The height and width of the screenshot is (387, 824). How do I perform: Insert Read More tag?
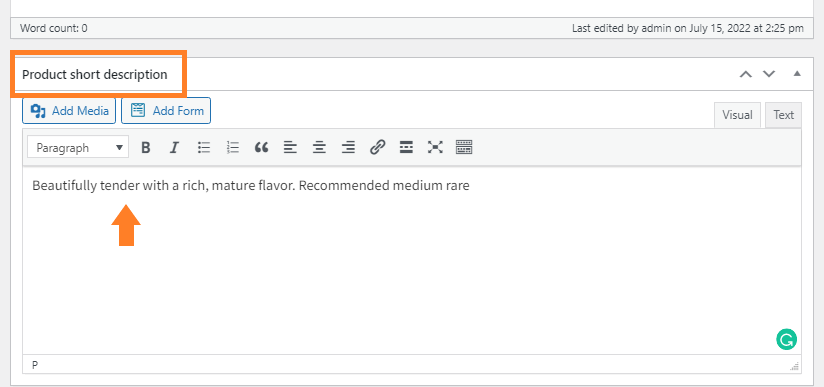(x=406, y=148)
